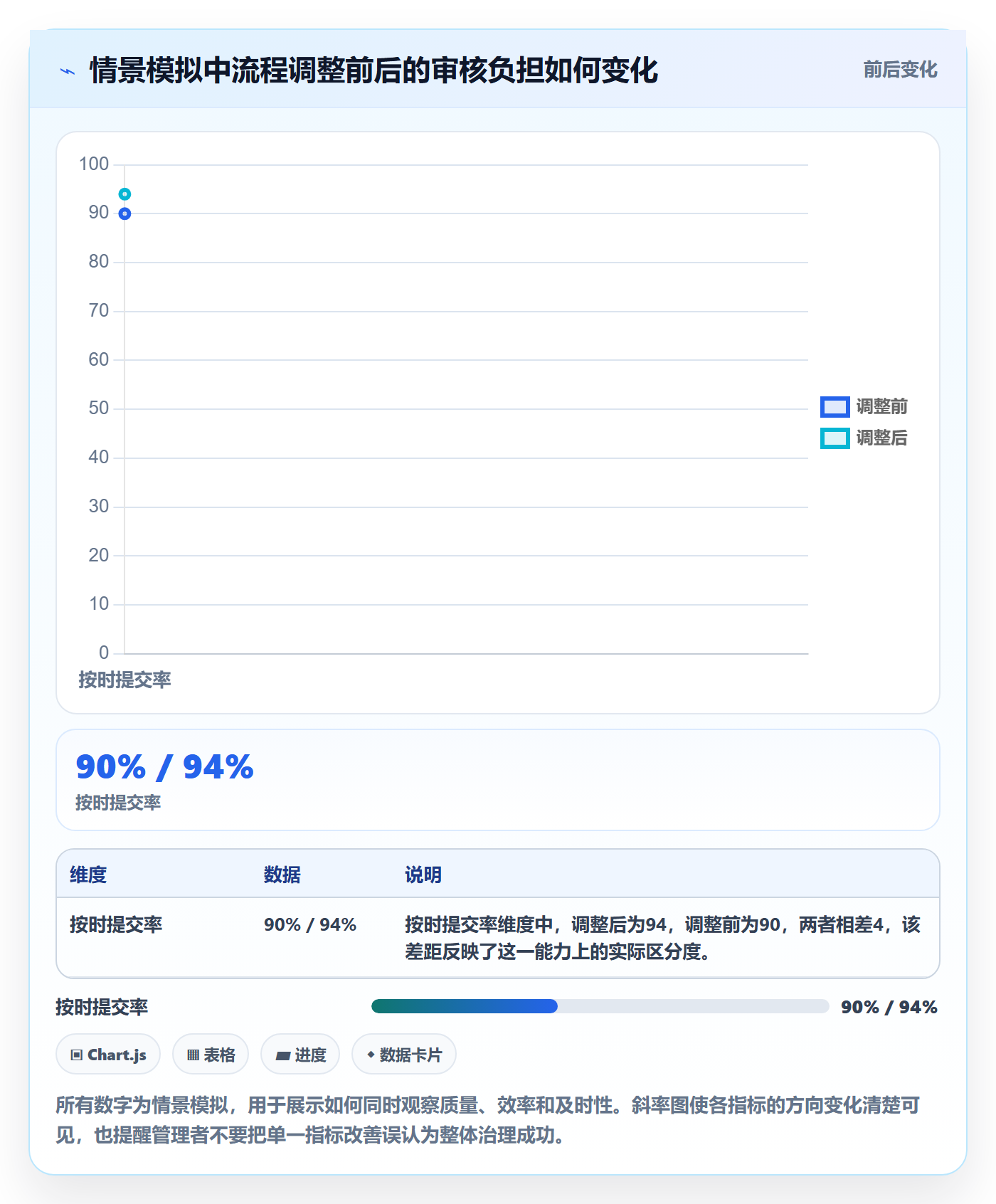Screen dimensions: 996x1204
Task: Click the 按时提交率 table row cell
Action: tap(116, 925)
